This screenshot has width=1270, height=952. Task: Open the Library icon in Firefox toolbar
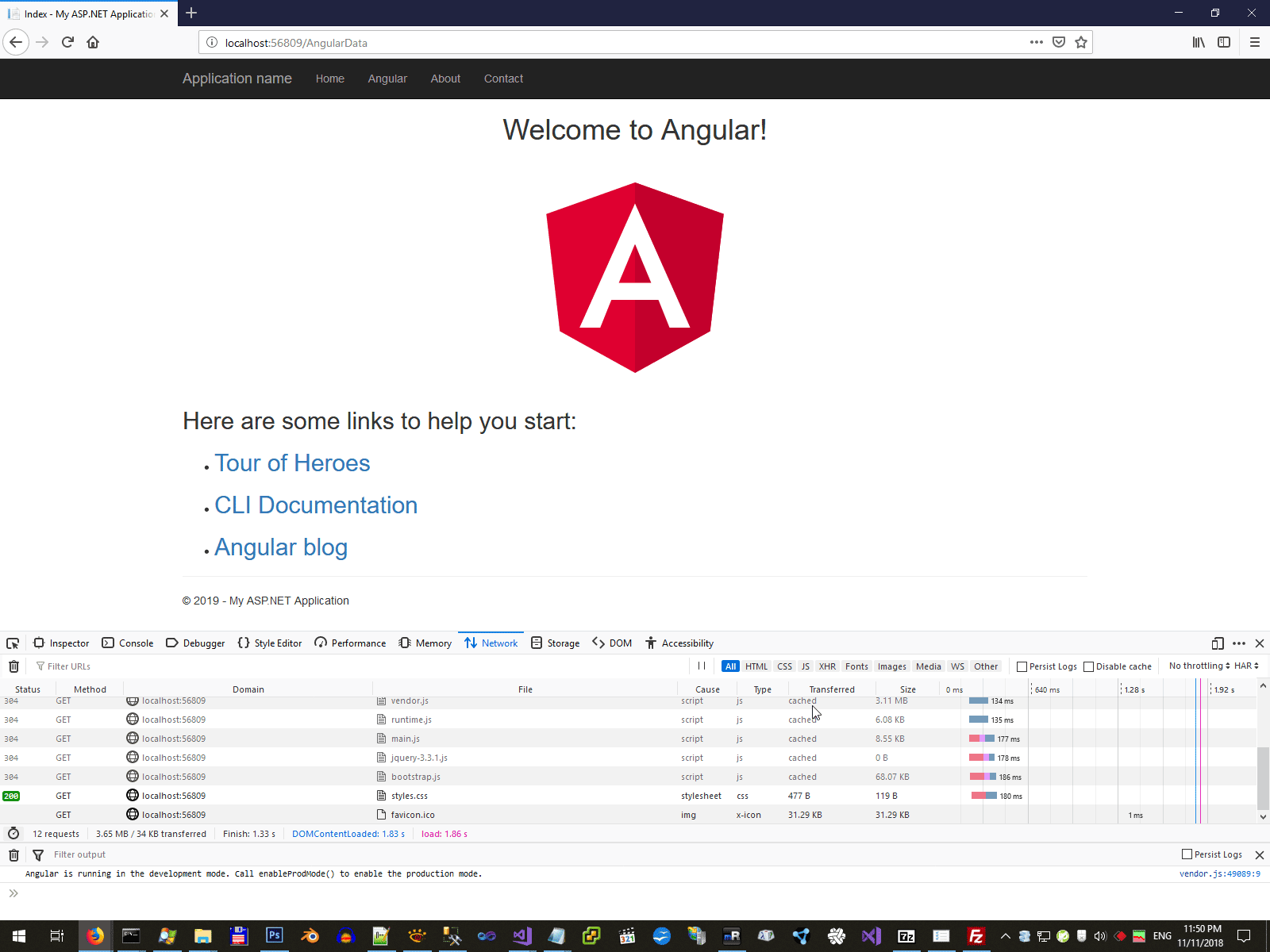coord(1199,42)
